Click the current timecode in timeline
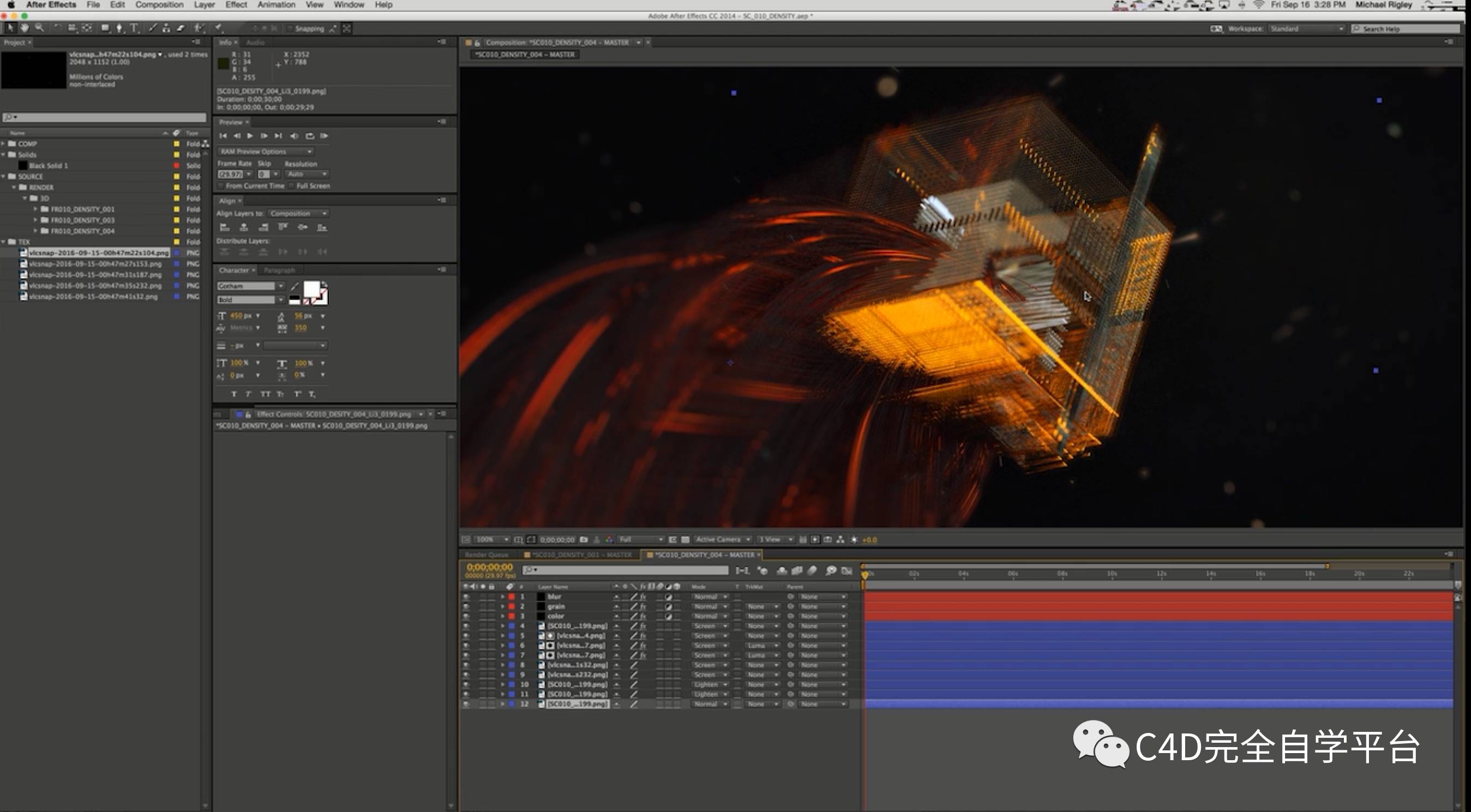1471x812 pixels. [x=489, y=567]
